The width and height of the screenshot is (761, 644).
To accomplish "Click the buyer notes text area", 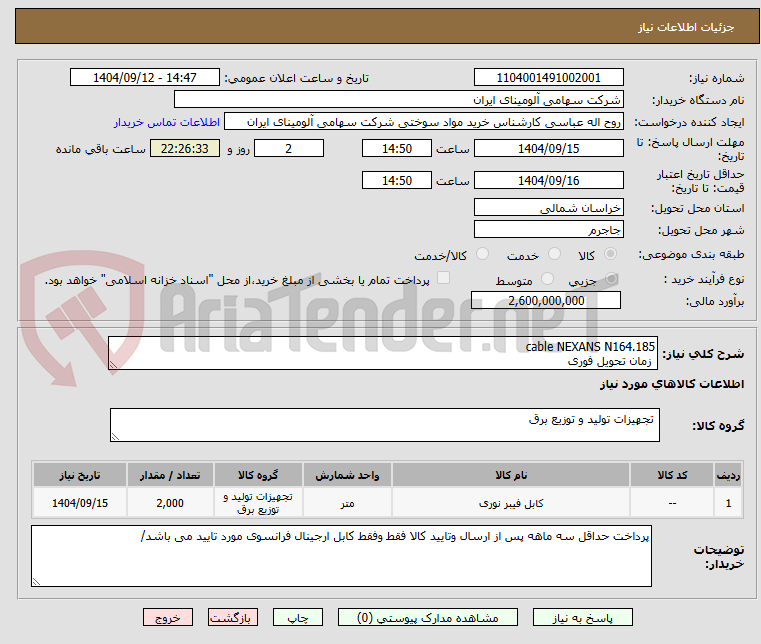I will (341, 556).
